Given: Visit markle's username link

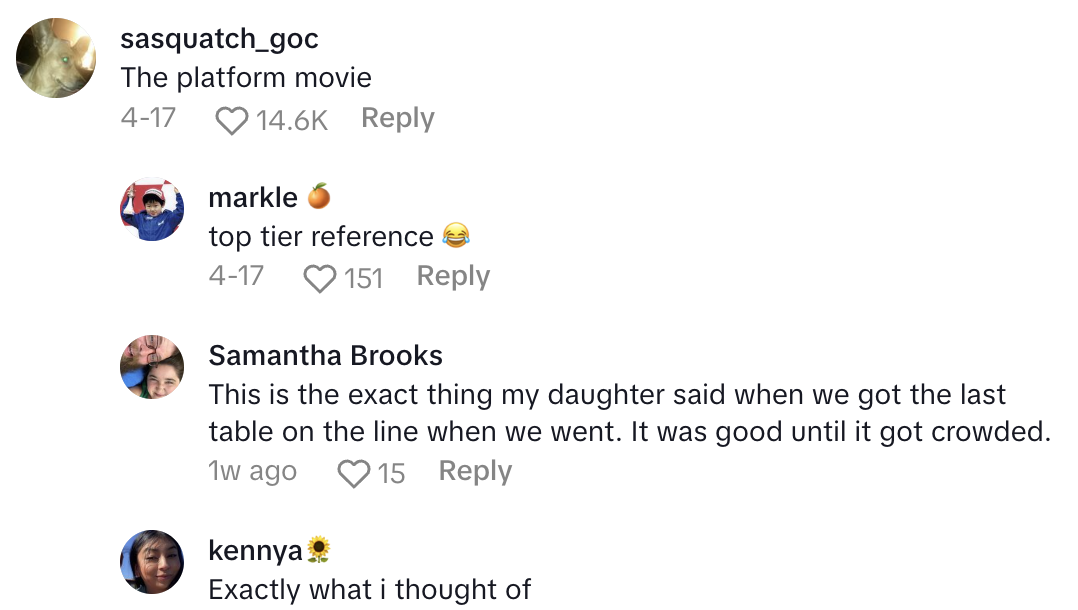Looking at the screenshot, I should pos(253,198).
